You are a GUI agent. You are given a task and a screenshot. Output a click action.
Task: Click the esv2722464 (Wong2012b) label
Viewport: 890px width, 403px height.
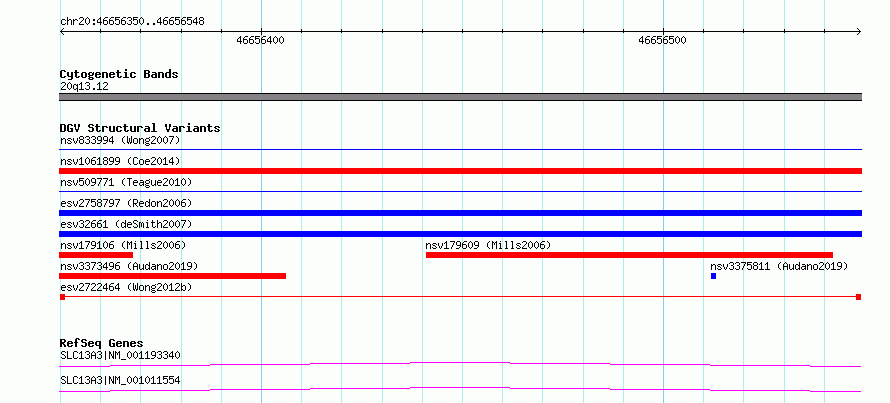coord(126,288)
